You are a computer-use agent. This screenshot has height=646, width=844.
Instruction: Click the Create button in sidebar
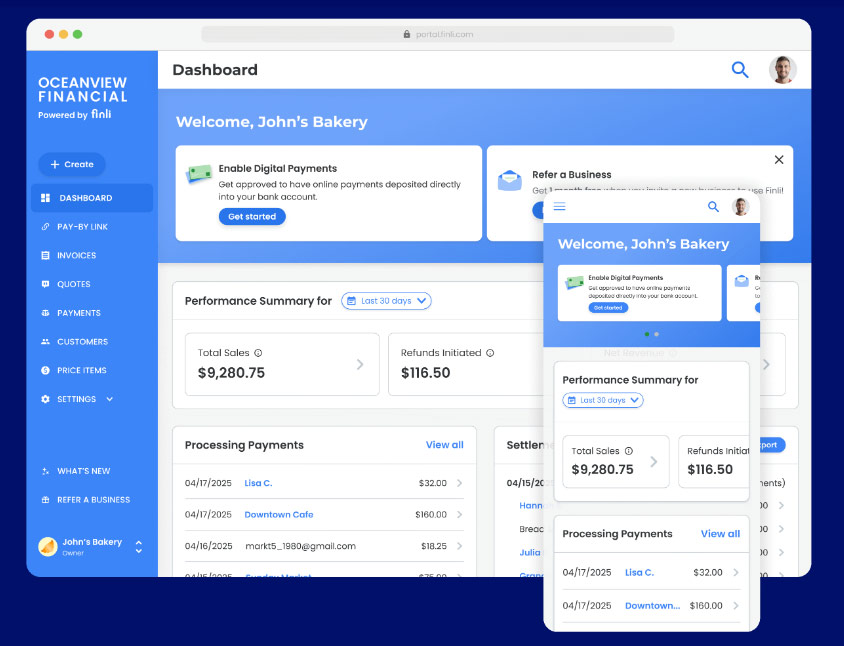72,164
